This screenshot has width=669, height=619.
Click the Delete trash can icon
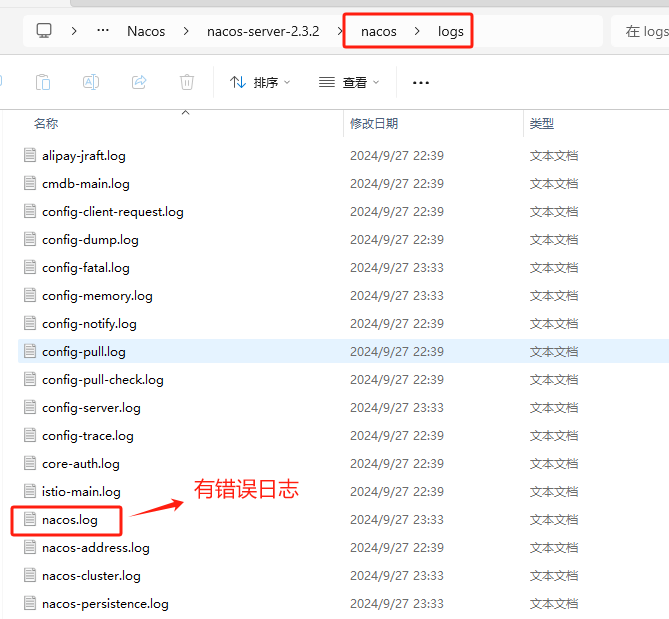tap(187, 82)
